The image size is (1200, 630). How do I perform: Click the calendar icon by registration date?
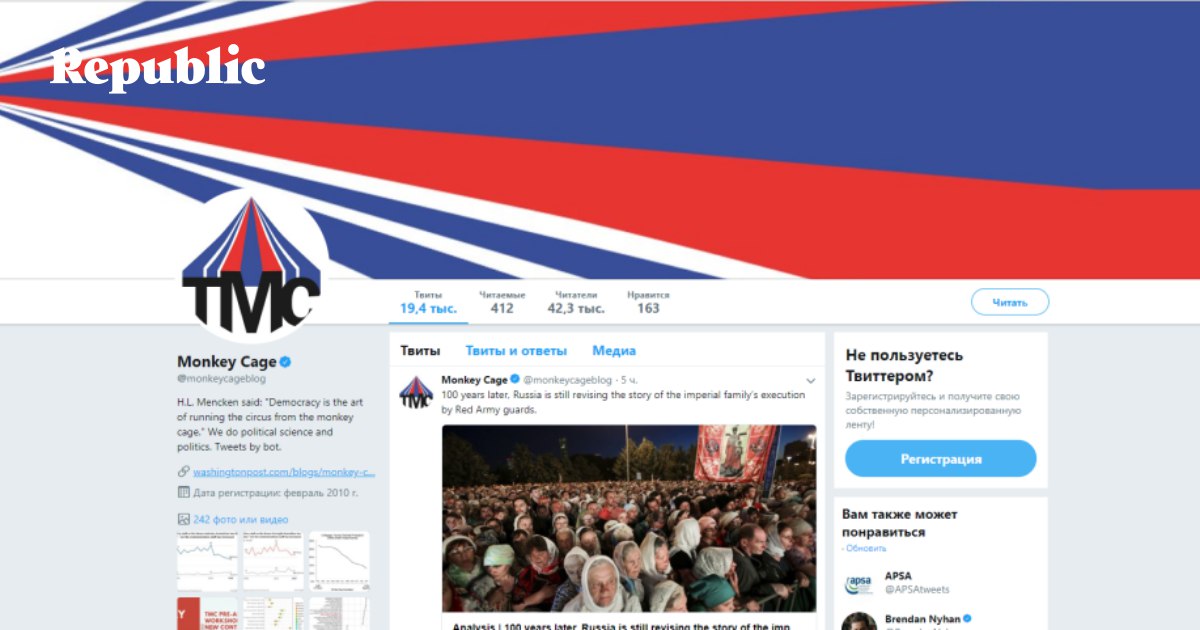(183, 492)
